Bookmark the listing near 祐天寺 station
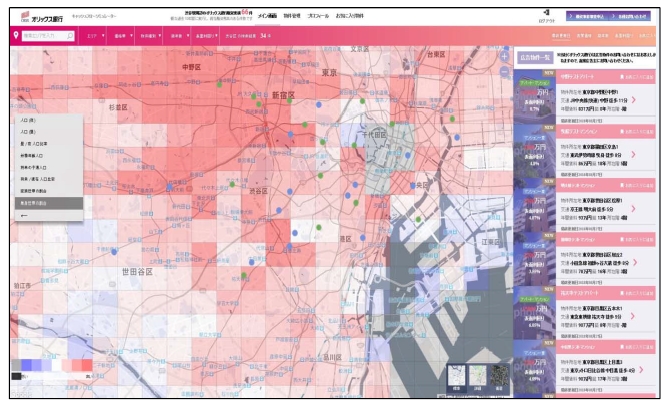 [x=637, y=293]
